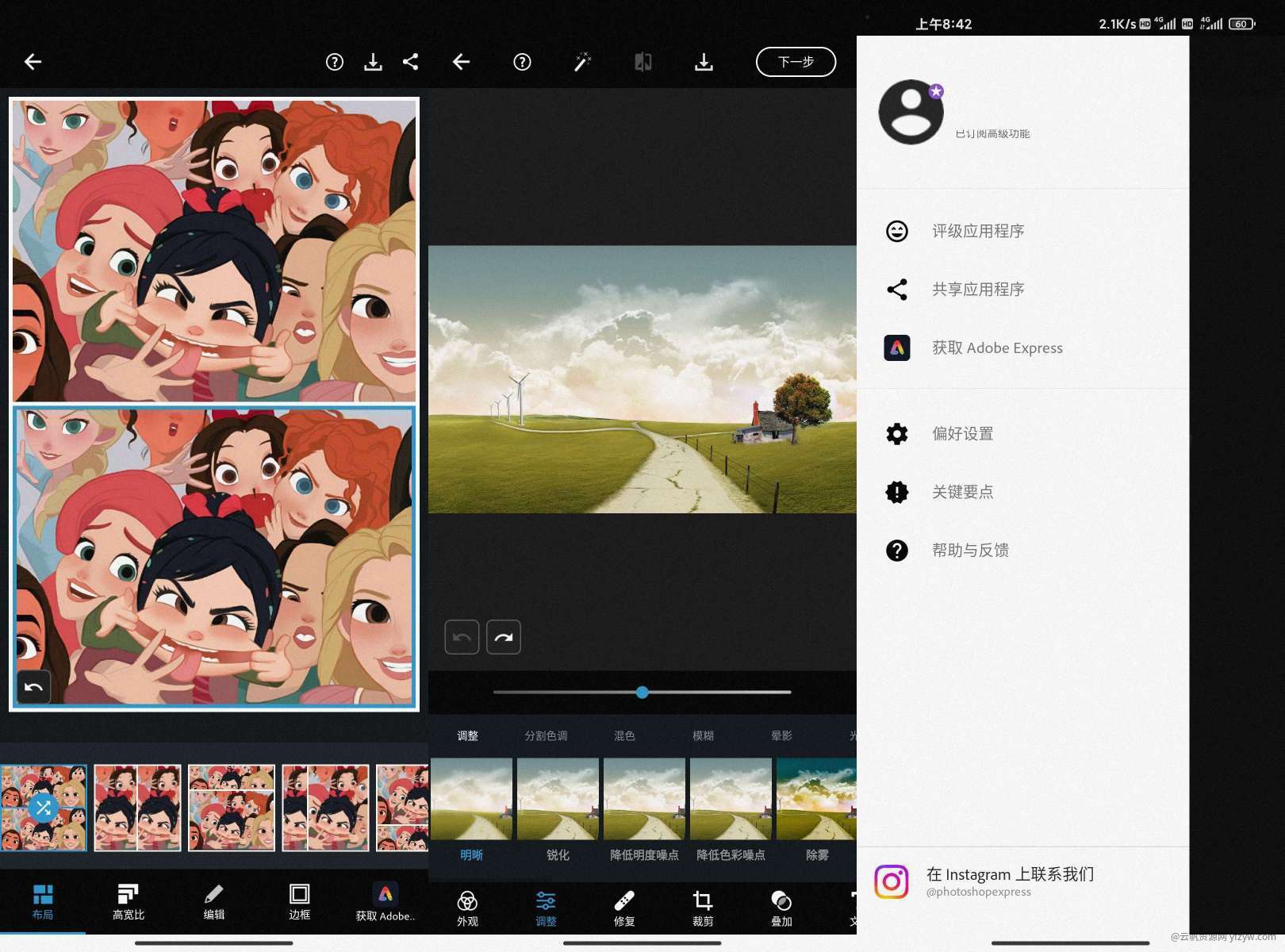Share the collage
Screen dimensions: 1285x952
(410, 62)
